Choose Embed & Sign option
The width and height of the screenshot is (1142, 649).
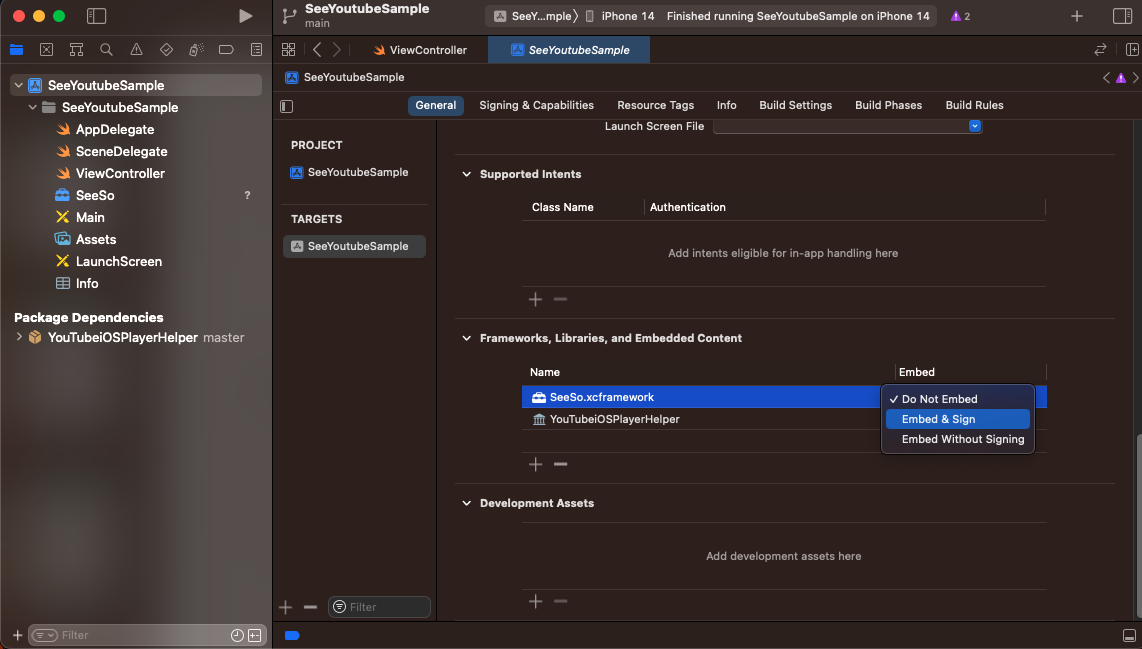tap(958, 419)
